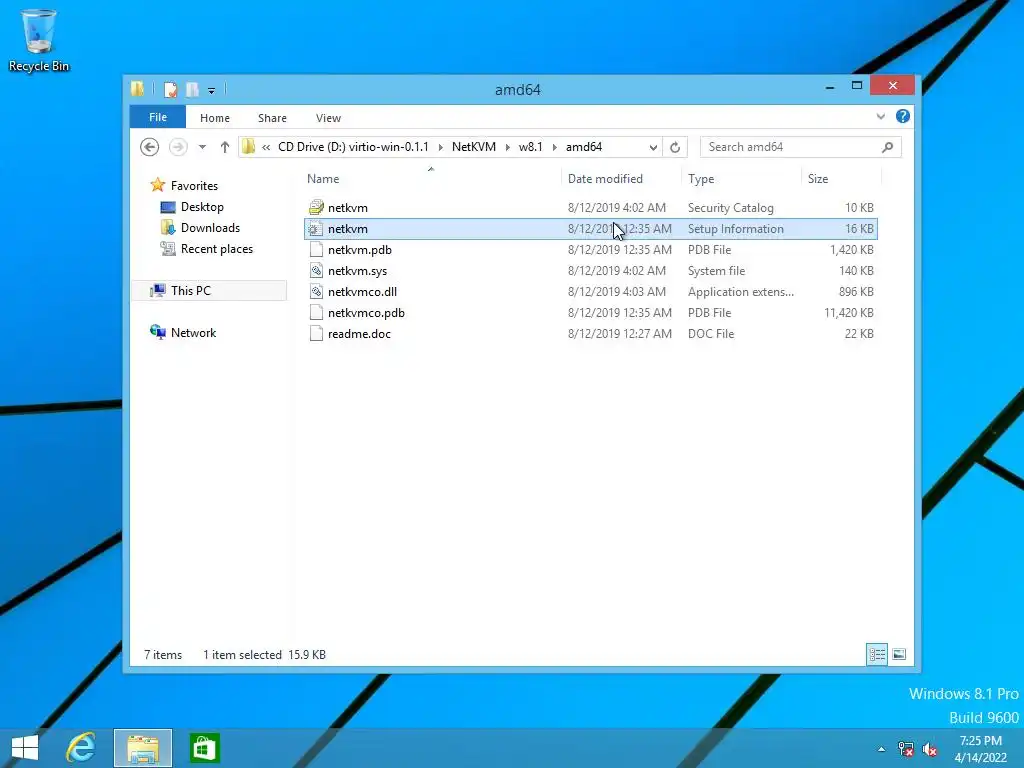Click the CD Drive (D:) virtio-win-0.1.1 breadcrumb

353,147
